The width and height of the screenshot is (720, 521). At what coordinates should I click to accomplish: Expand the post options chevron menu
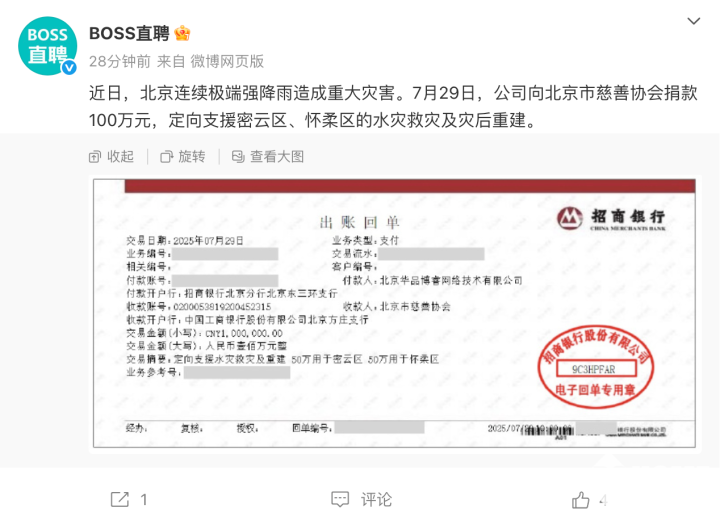point(693,21)
